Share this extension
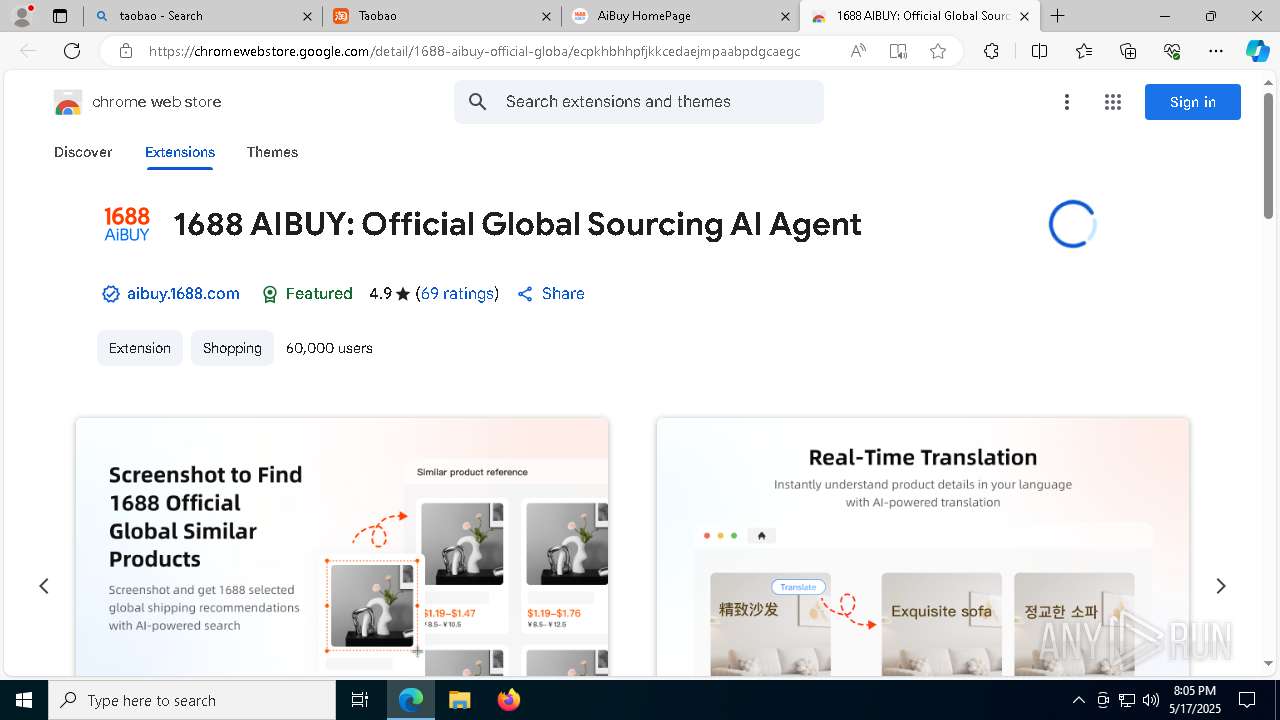The width and height of the screenshot is (1280, 720). [x=551, y=294]
